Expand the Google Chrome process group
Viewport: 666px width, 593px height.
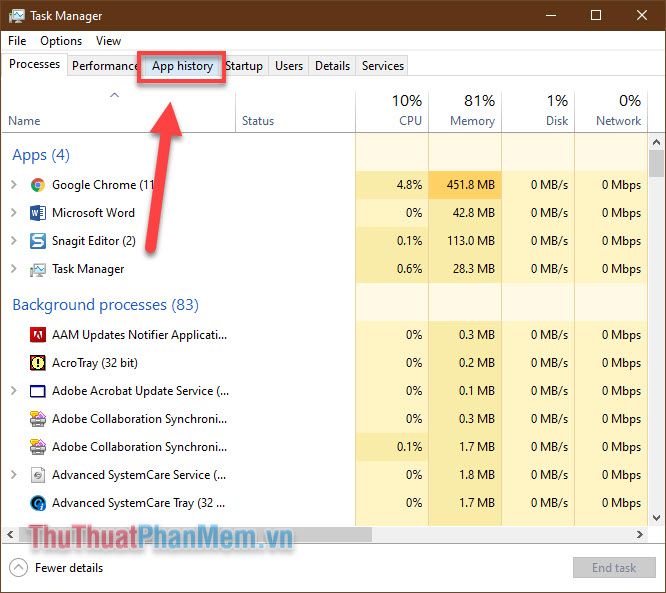(x=14, y=184)
